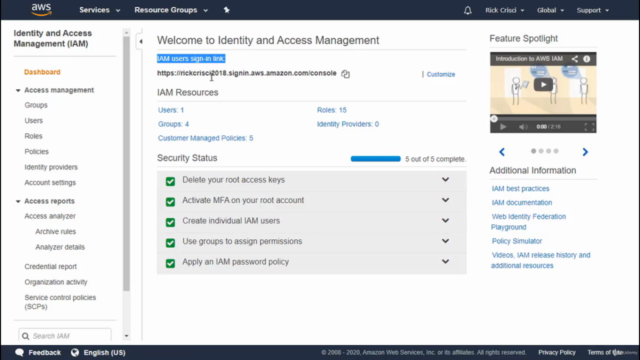Open Archive rules in the sidebar
This screenshot has height=360, width=640.
click(56, 231)
